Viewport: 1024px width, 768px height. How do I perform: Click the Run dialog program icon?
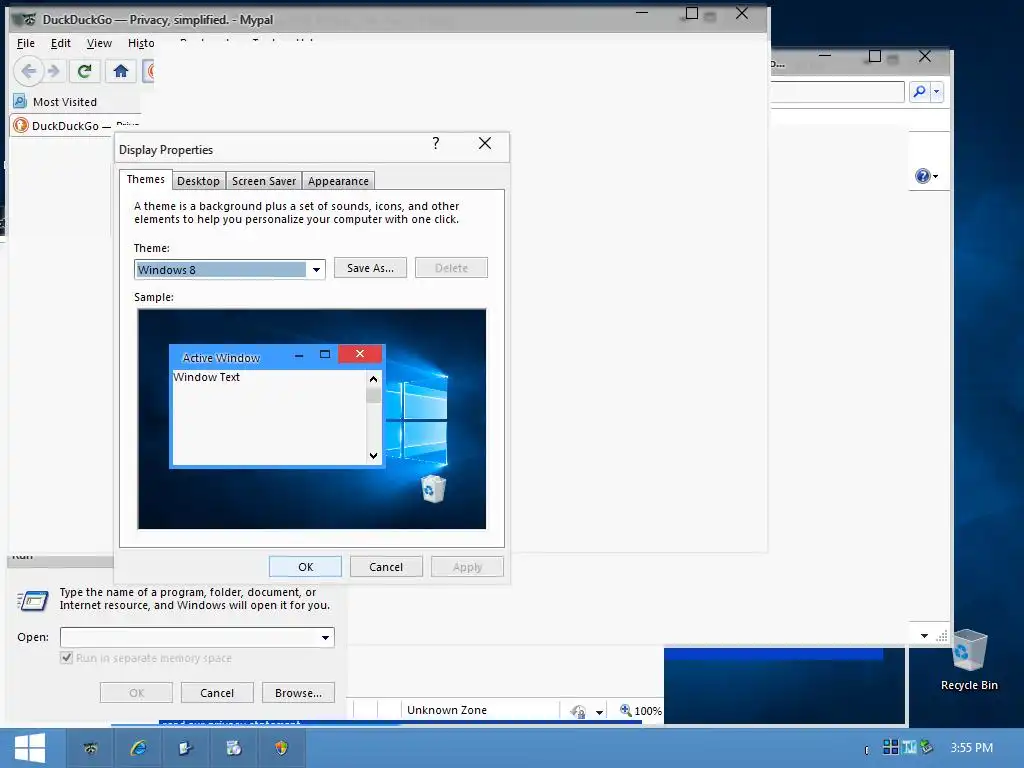pyautogui.click(x=33, y=600)
